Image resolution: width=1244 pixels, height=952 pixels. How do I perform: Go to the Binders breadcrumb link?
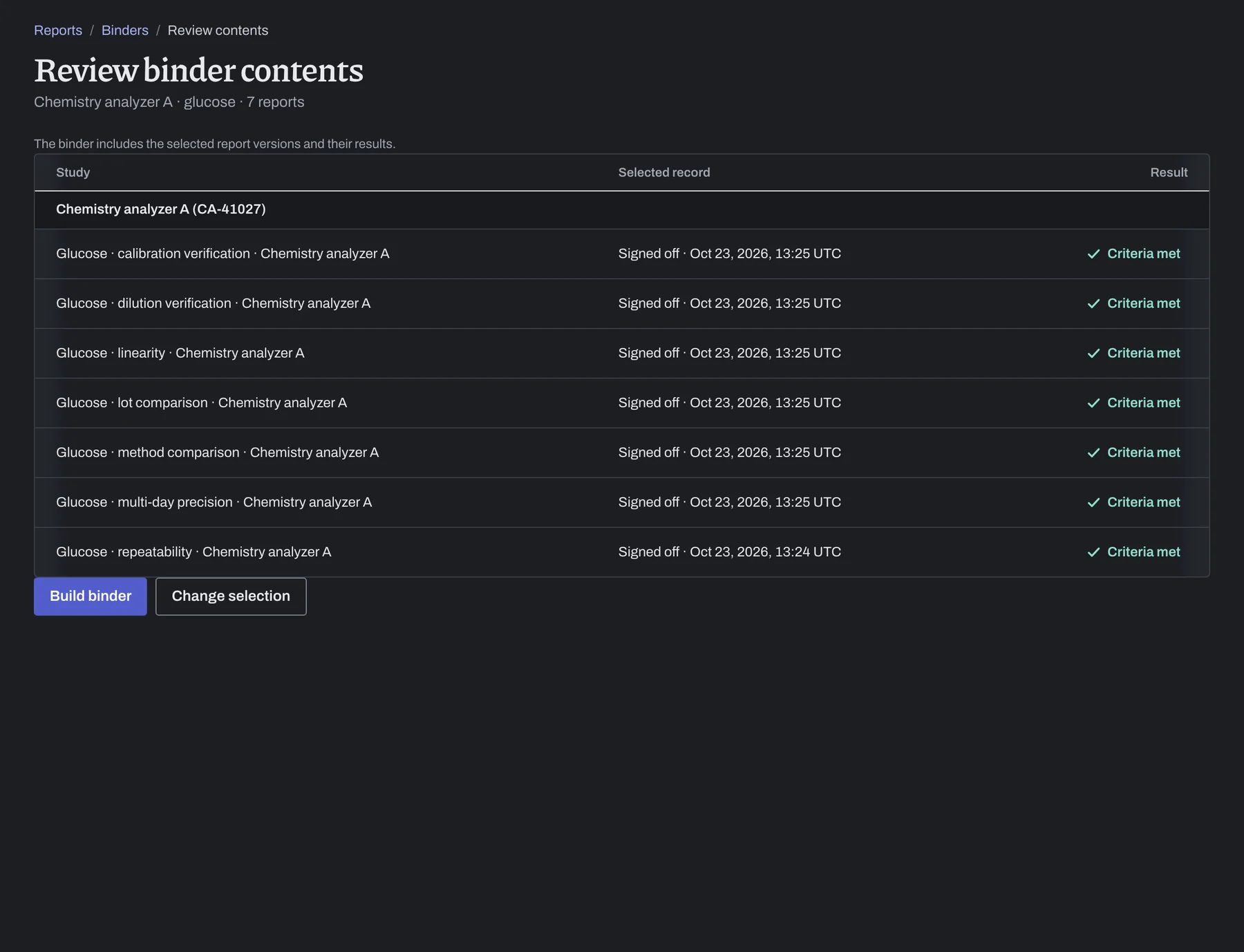[x=125, y=30]
